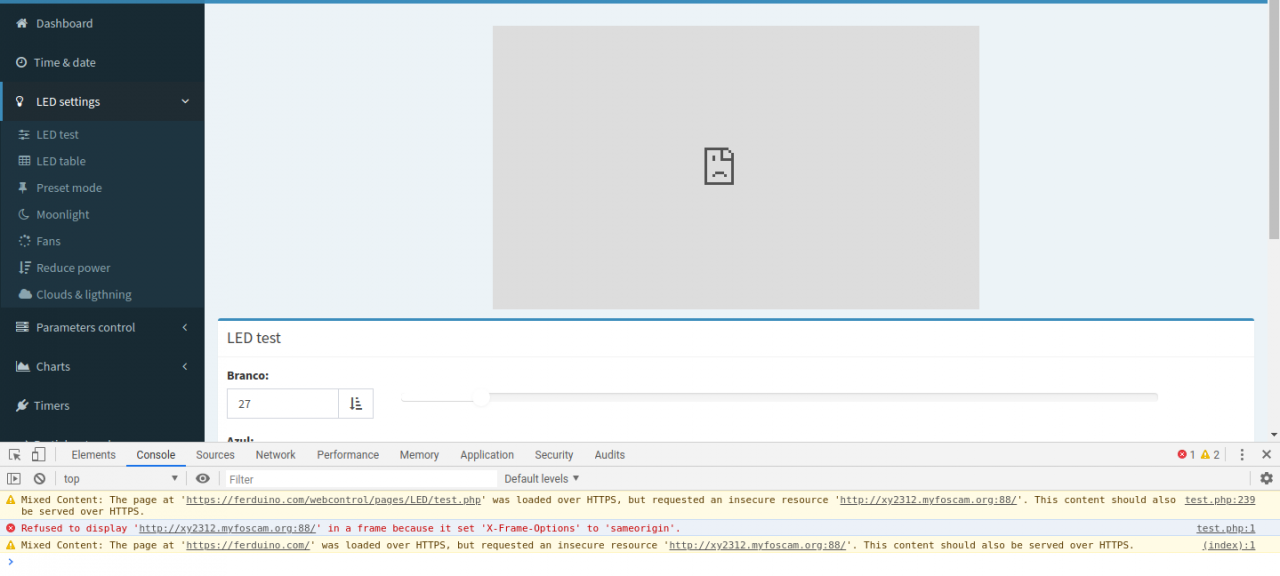Viewport: 1280px width, 576px height.
Task: Switch to the Network tab
Action: (275, 455)
